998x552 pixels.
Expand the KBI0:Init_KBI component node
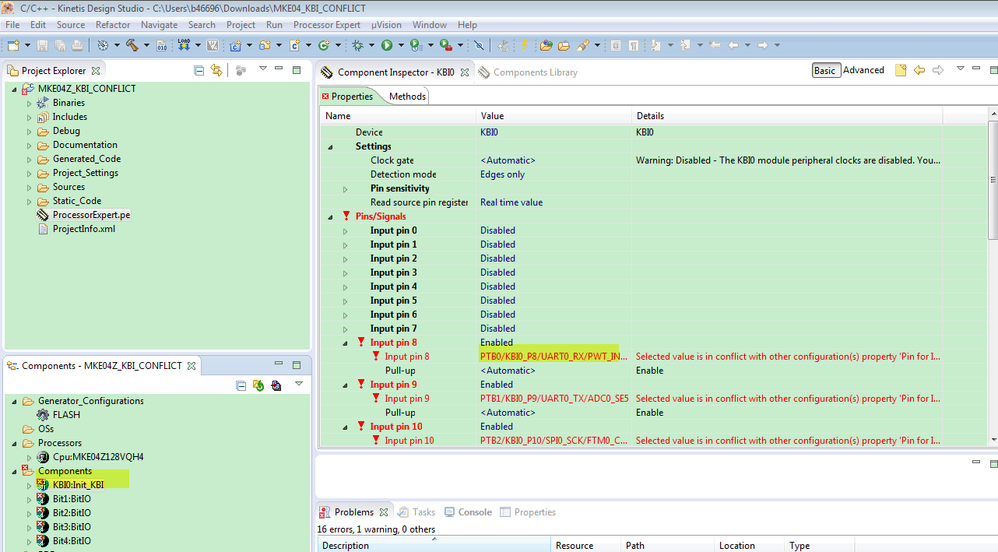(x=29, y=485)
